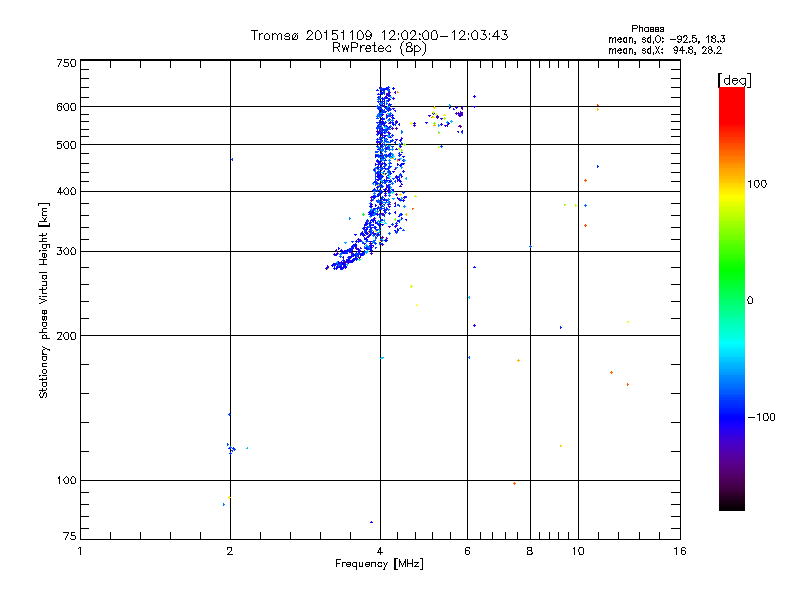
Task: Click the x-axis tick label "10"
Action: tap(578, 551)
